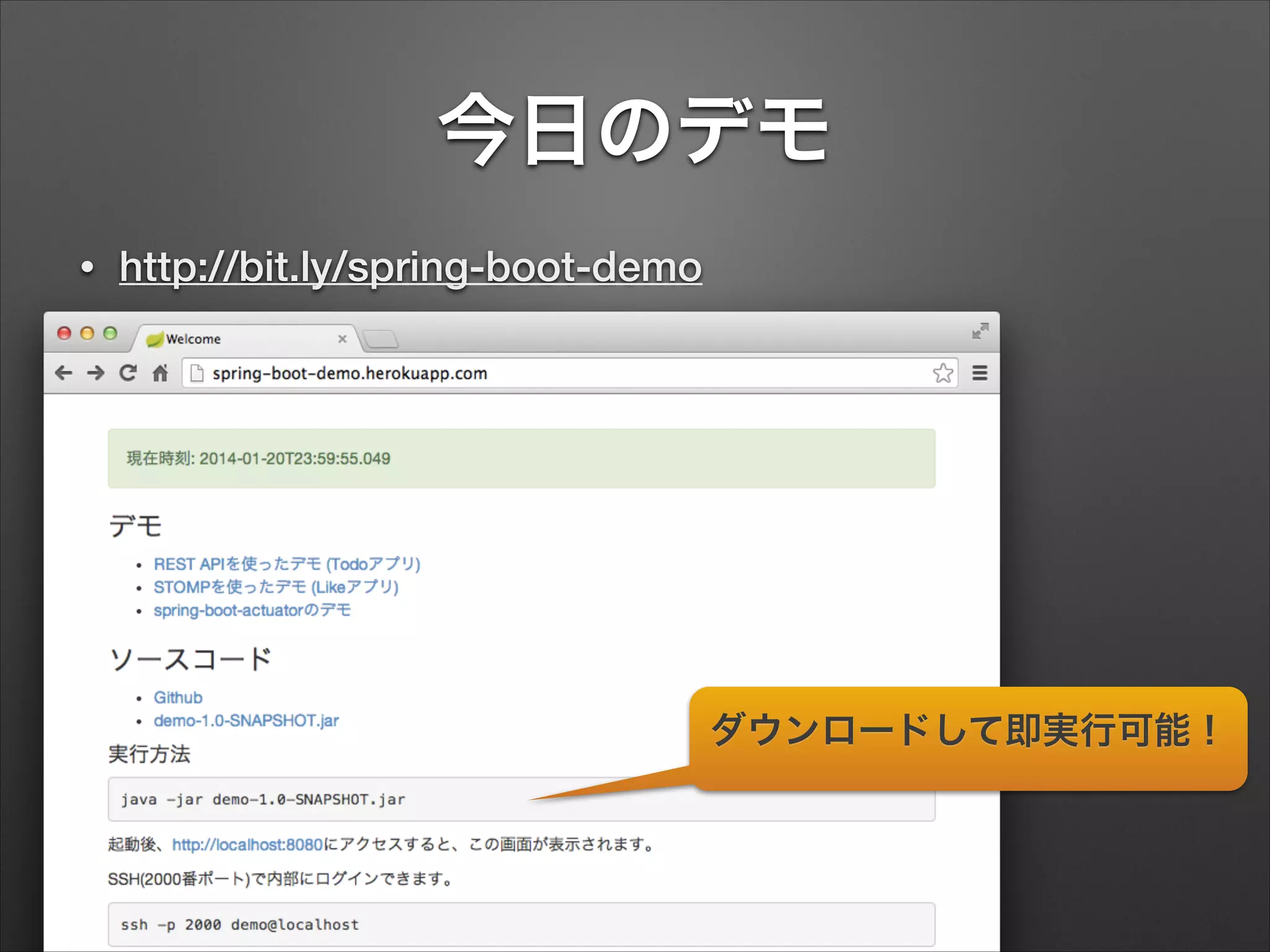Screen dimensions: 1270x952
Task: Open the REST API Todo app demo link
Action: [287, 564]
